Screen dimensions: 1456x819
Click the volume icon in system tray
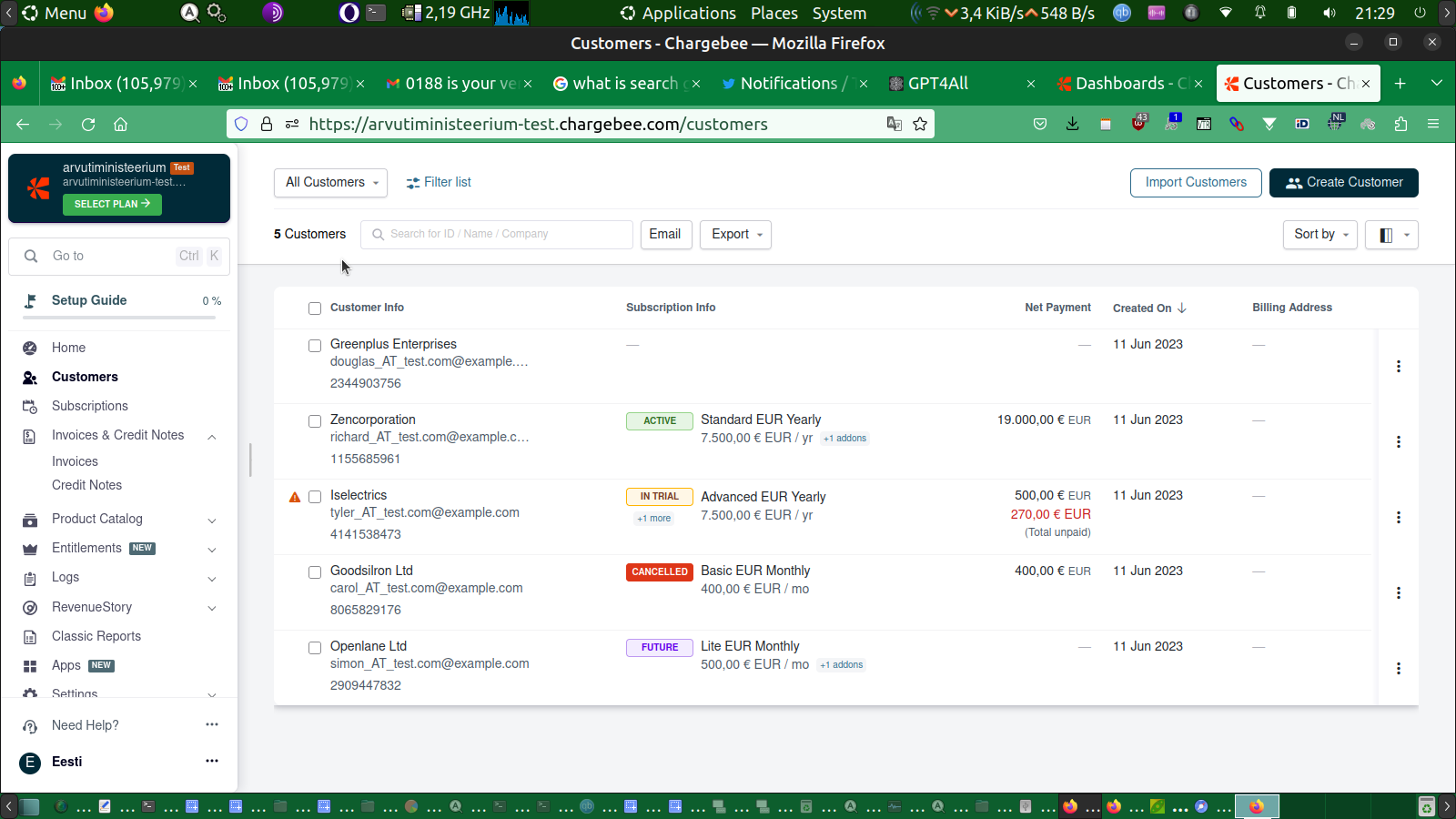(x=1330, y=14)
